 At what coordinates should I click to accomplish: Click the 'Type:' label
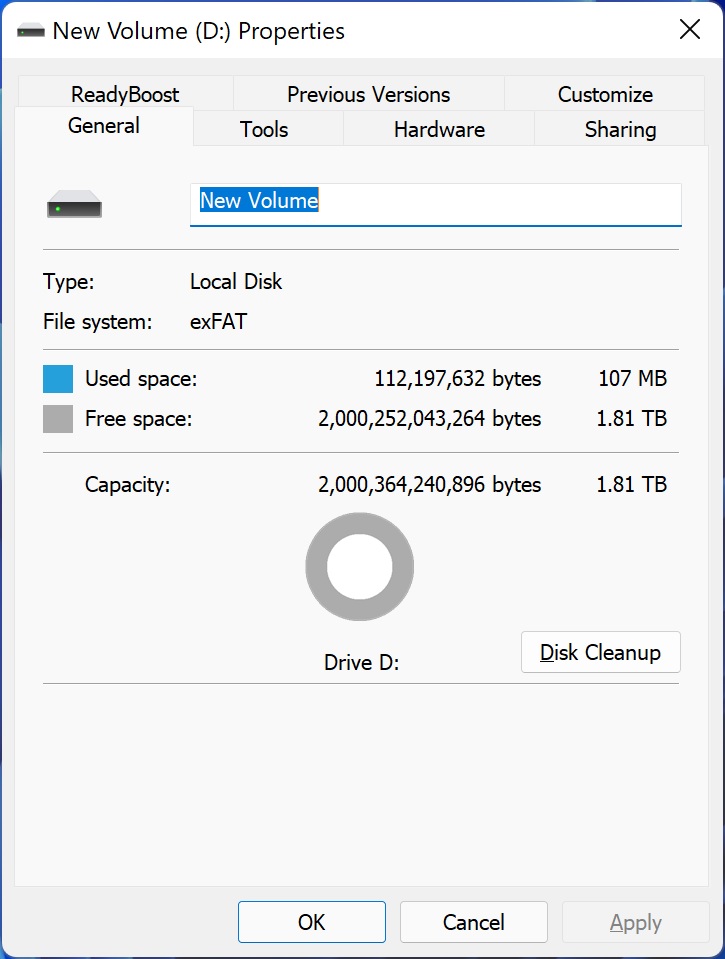coord(69,282)
